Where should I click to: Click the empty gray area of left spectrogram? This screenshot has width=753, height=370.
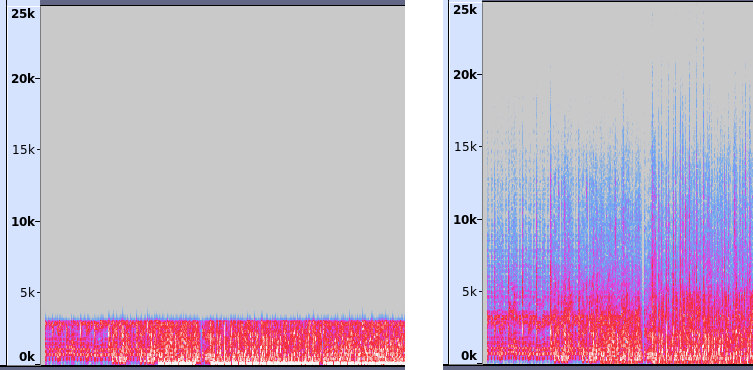(x=223, y=159)
